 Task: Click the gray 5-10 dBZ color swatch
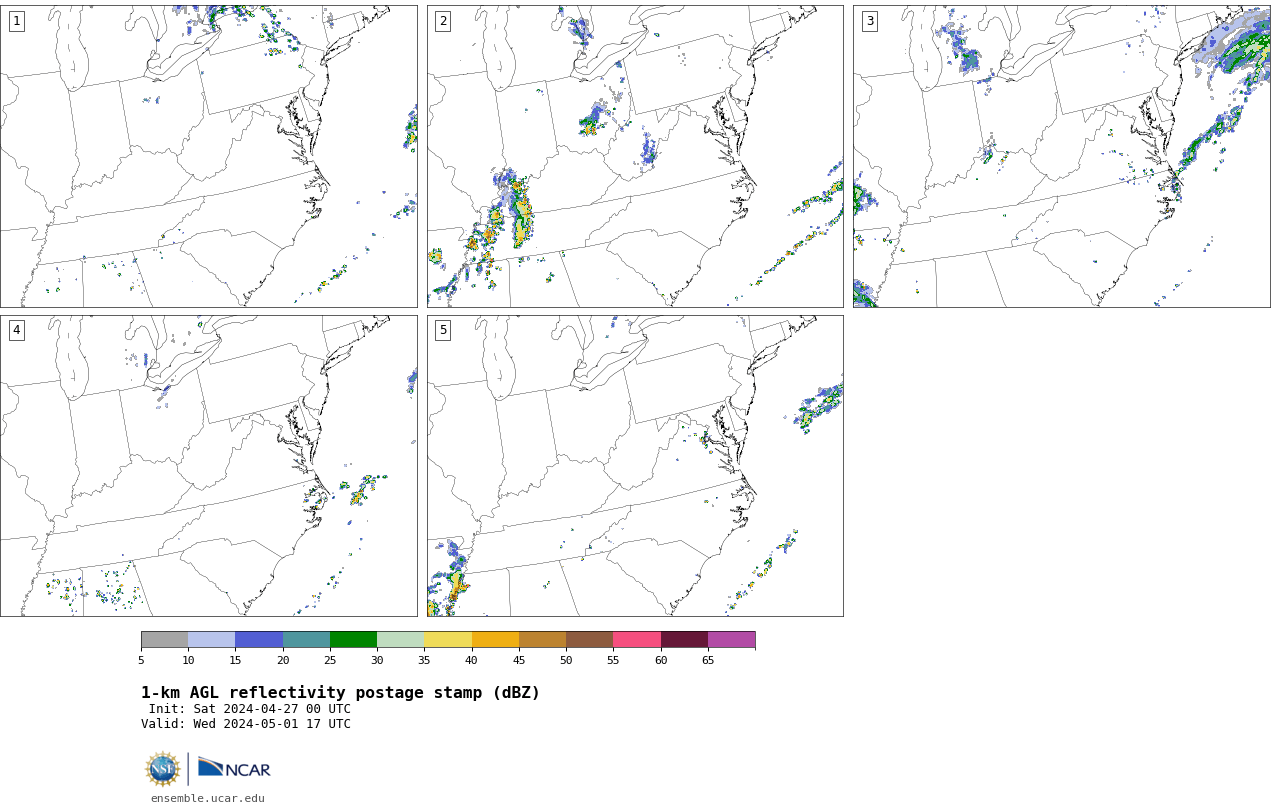[164, 640]
